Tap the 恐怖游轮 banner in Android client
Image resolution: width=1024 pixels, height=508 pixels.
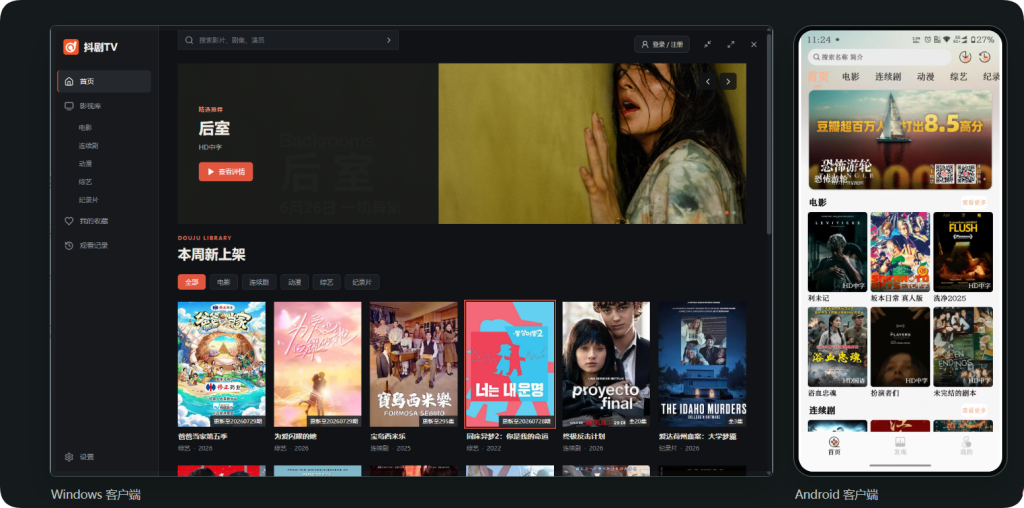pos(900,140)
